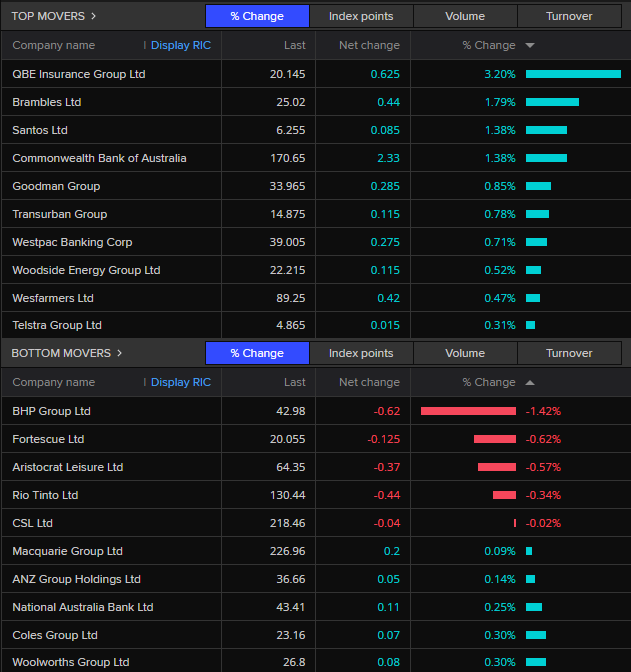Open BHP Group Ltd row
The height and width of the screenshot is (672, 631).
click(51, 411)
